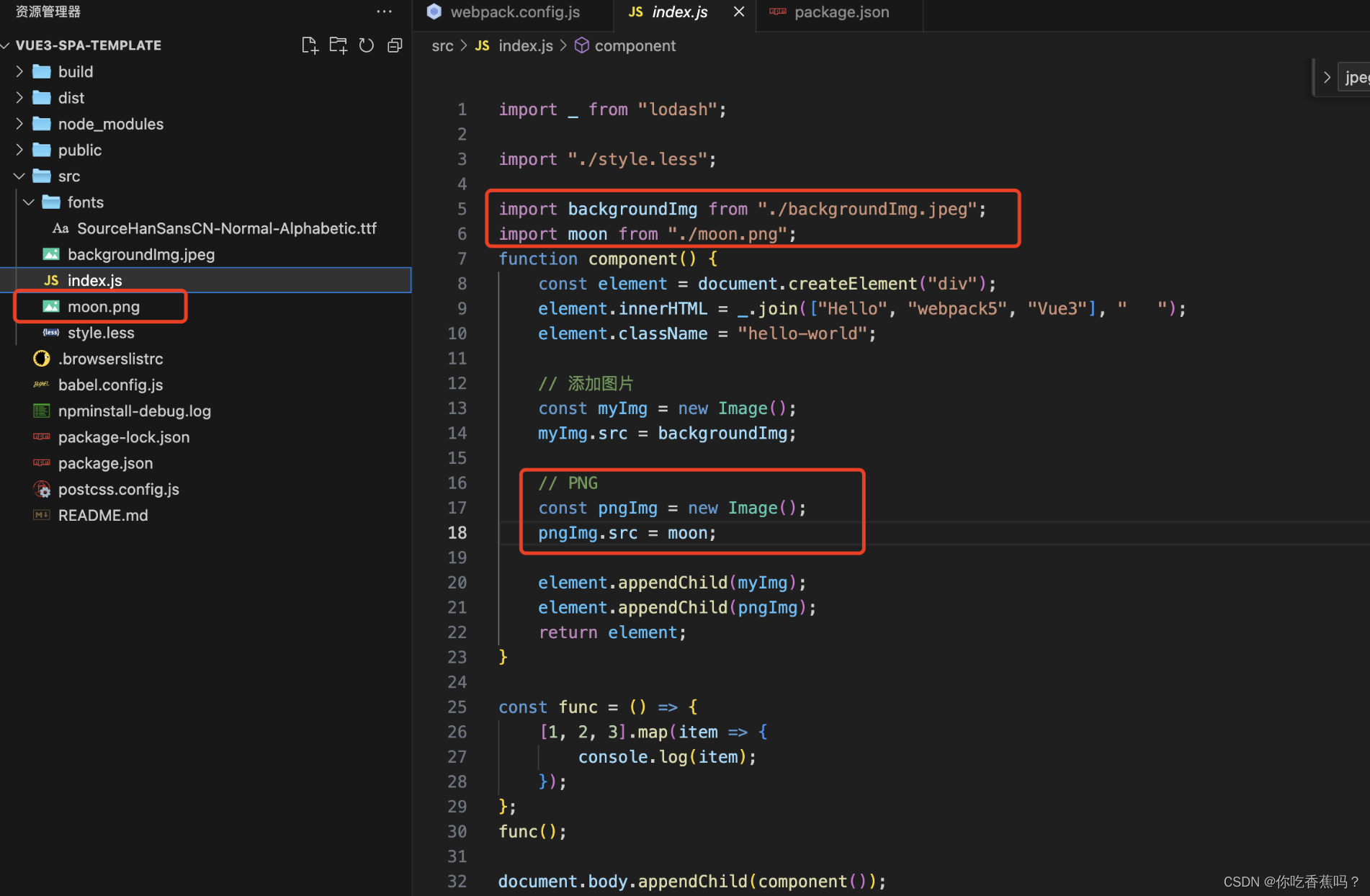Viewport: 1370px width, 896px height.
Task: Refresh the explorer with the refresh icon
Action: coord(367,45)
